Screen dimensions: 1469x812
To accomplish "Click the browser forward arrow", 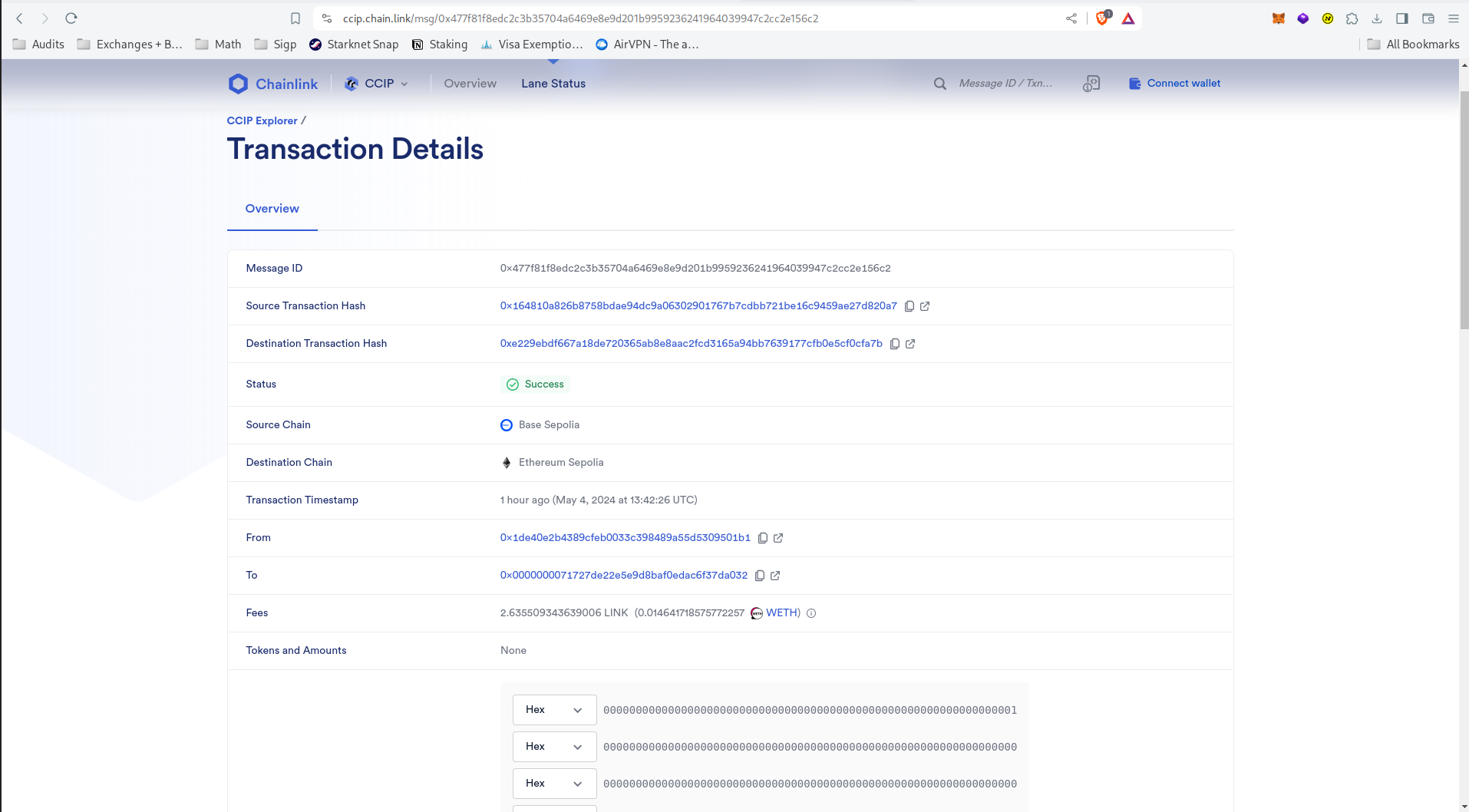I will tap(45, 18).
